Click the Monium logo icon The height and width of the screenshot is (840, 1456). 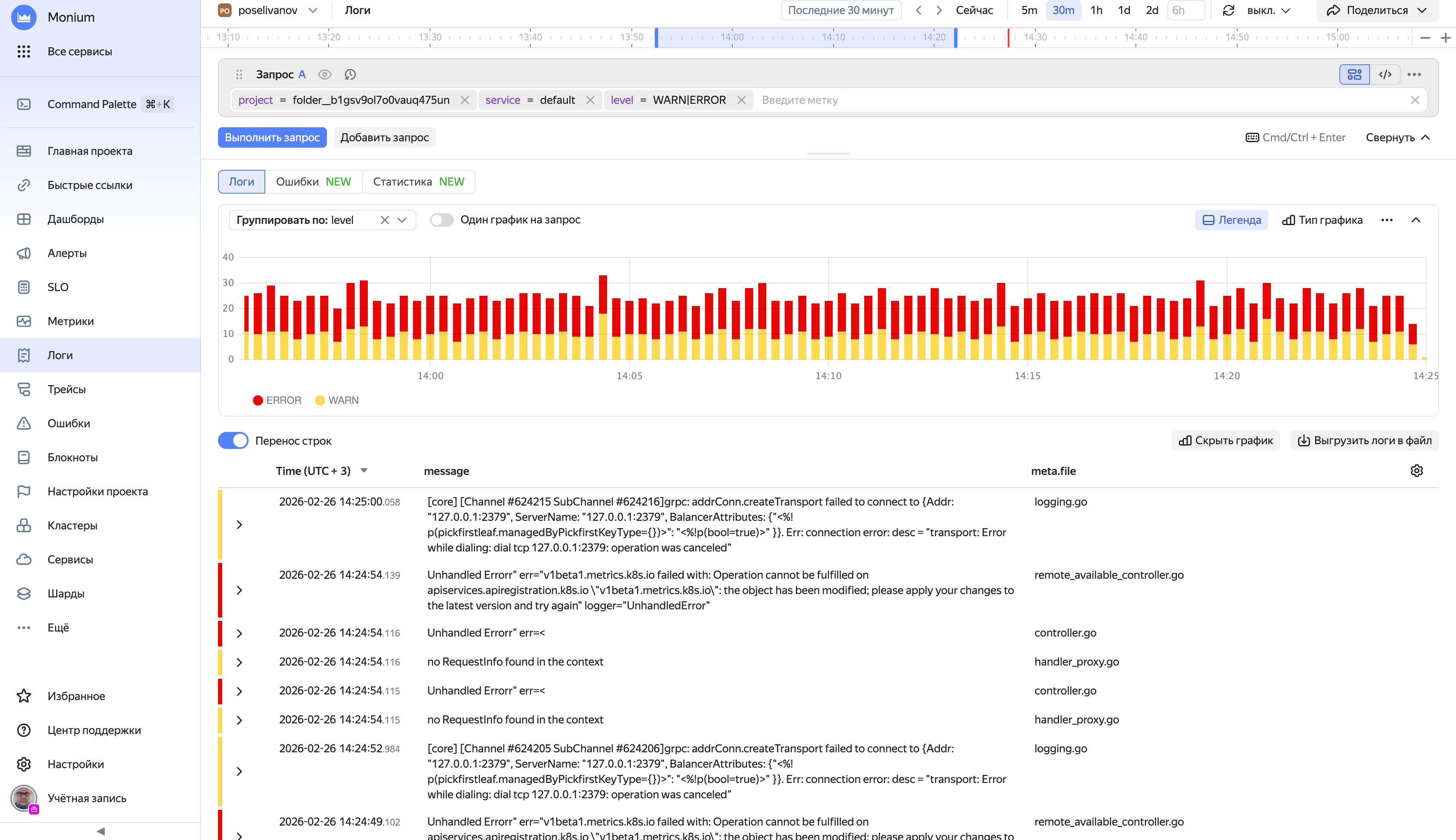pos(23,17)
